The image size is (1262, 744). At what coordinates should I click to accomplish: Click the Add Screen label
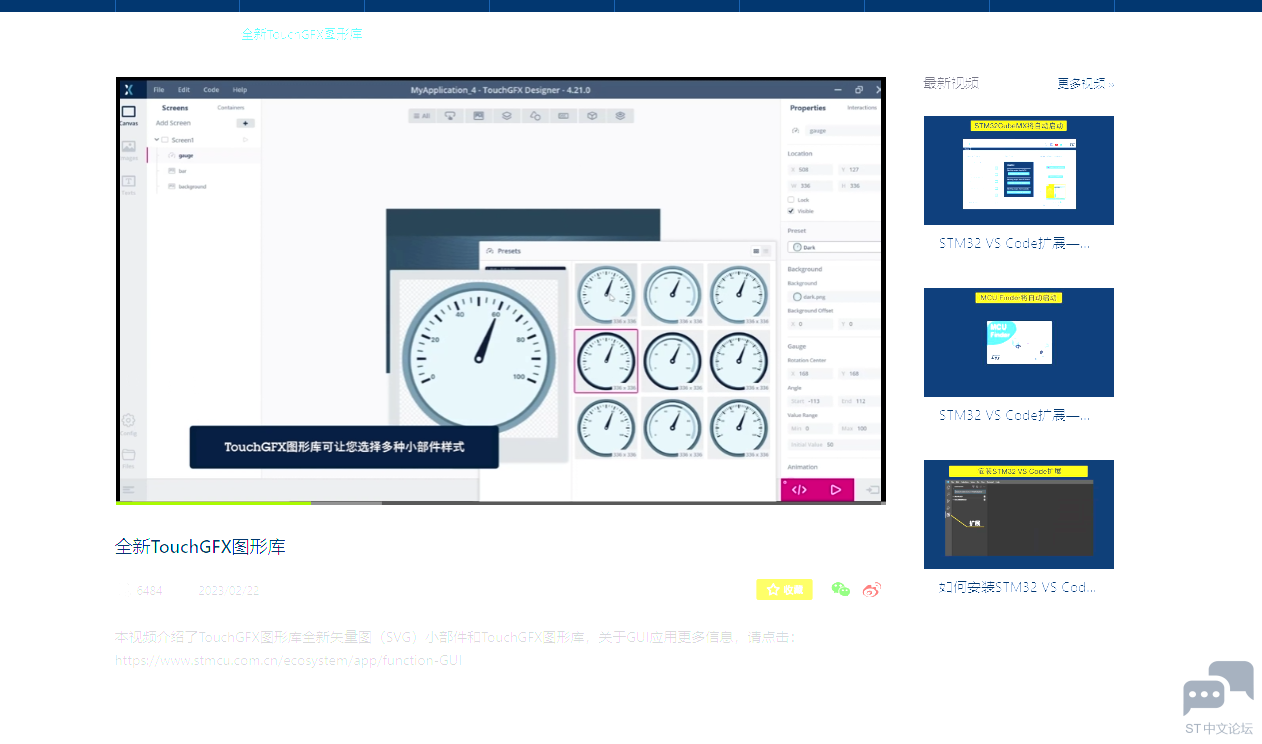pos(173,123)
